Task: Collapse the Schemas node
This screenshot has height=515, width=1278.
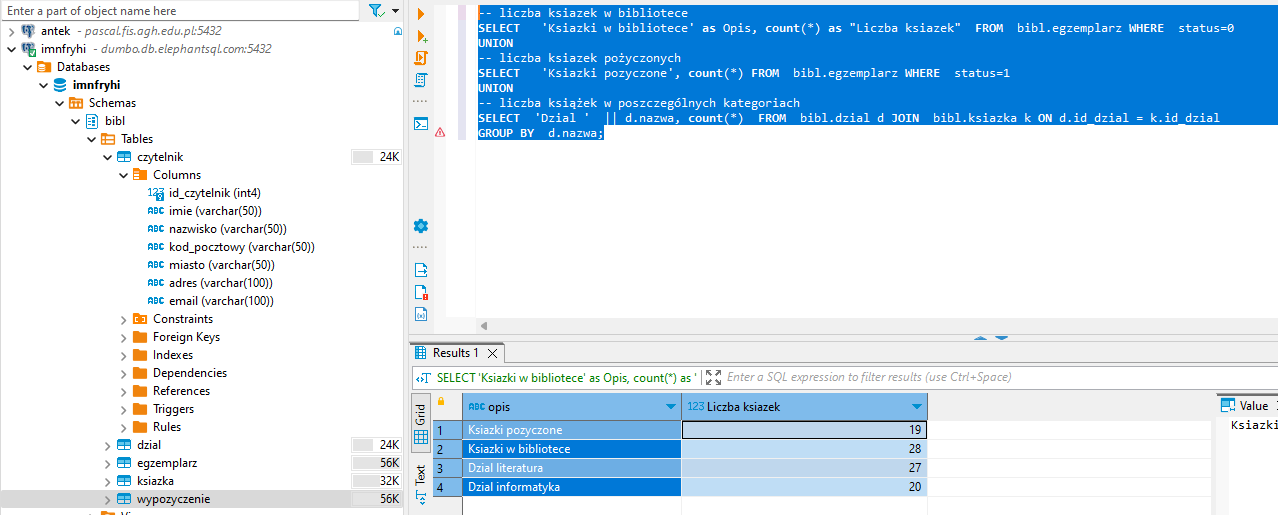Action: point(59,103)
